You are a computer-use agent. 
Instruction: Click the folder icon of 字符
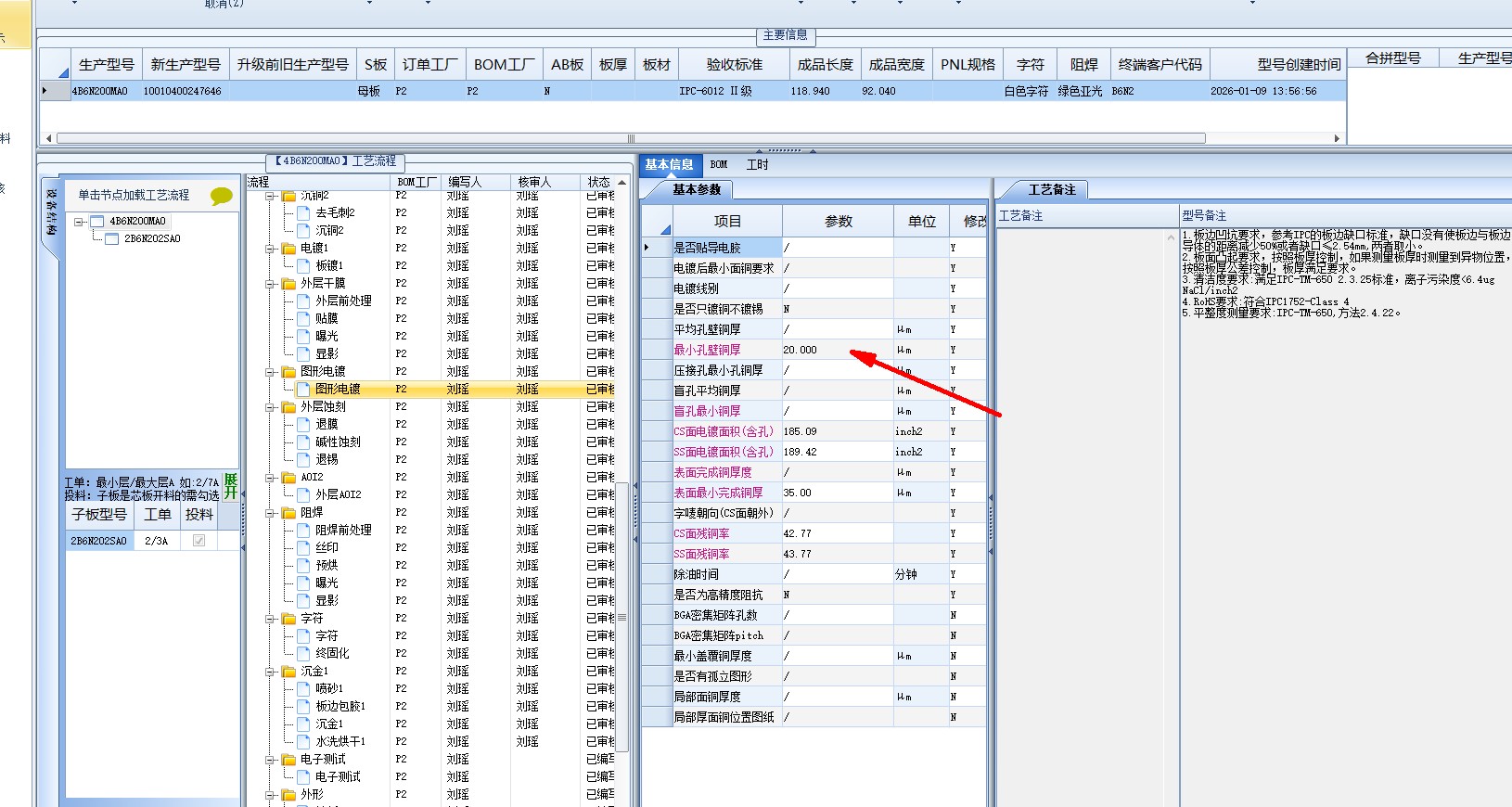point(288,619)
